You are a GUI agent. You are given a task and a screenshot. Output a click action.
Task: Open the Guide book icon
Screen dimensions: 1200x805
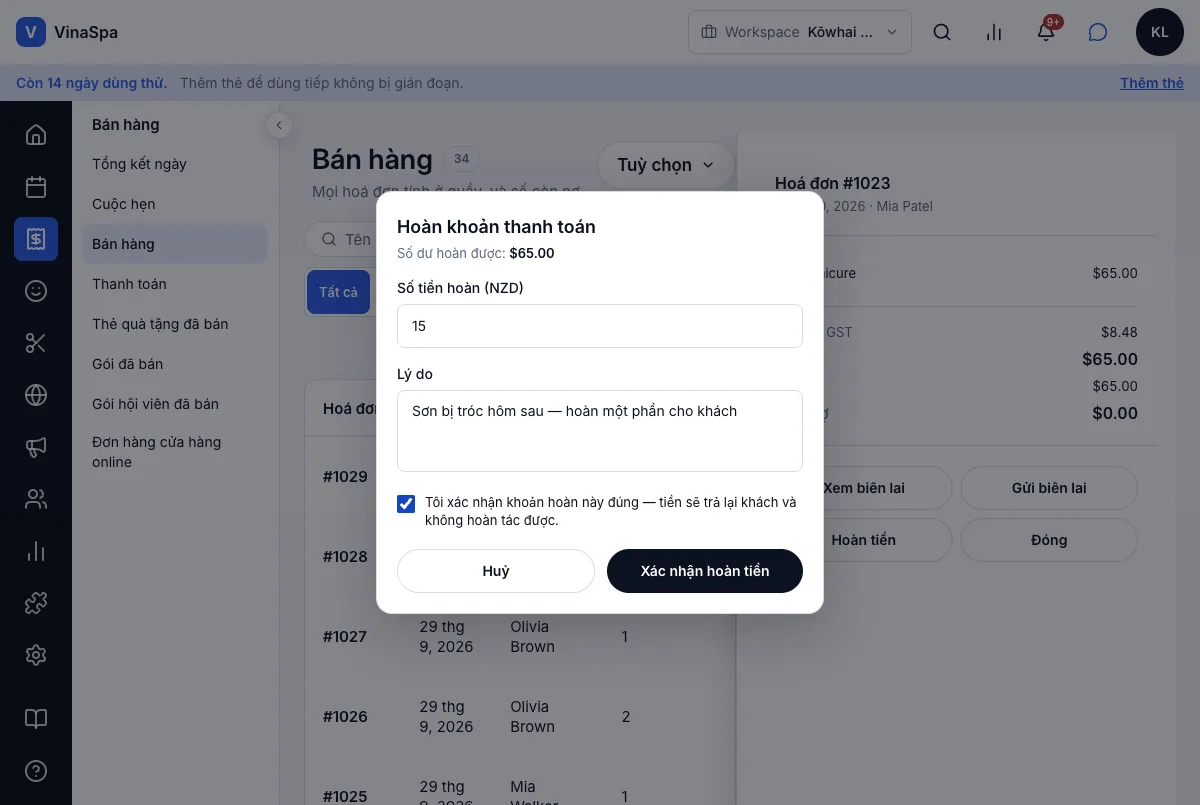[36, 719]
